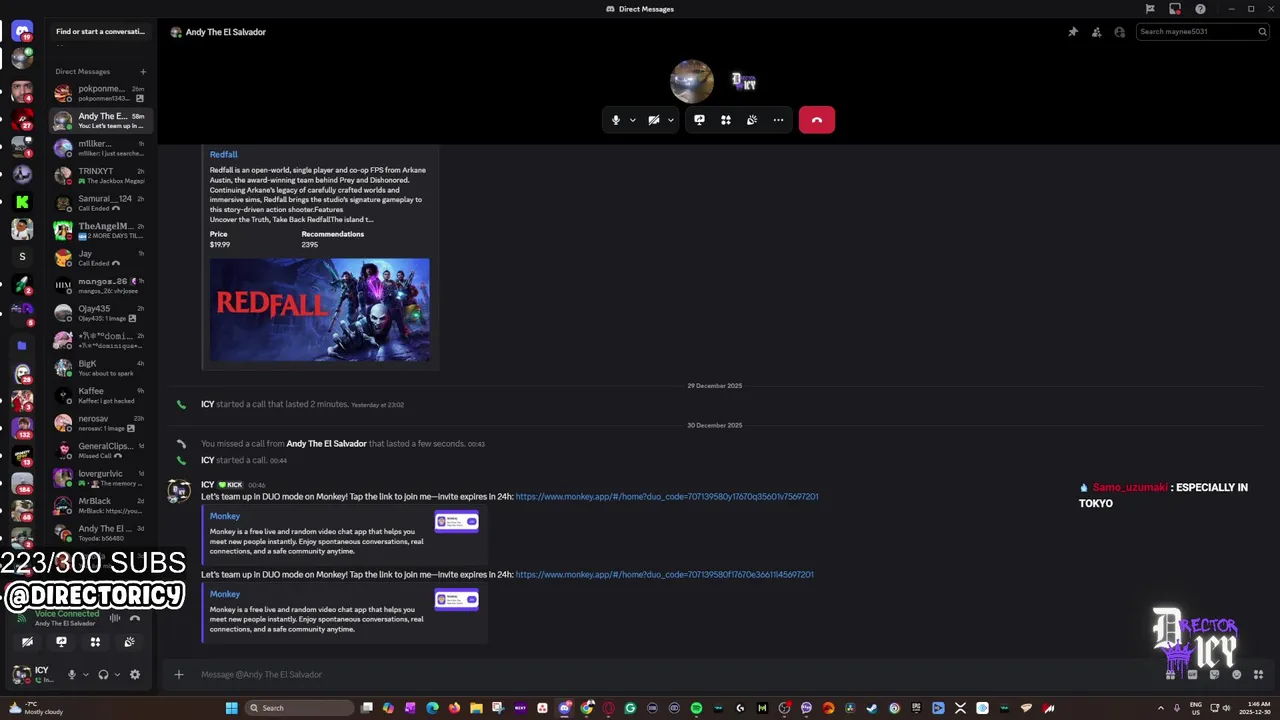This screenshot has width=1280, height=720.
Task: Focus the Search maynee5031 field
Action: click(1202, 32)
